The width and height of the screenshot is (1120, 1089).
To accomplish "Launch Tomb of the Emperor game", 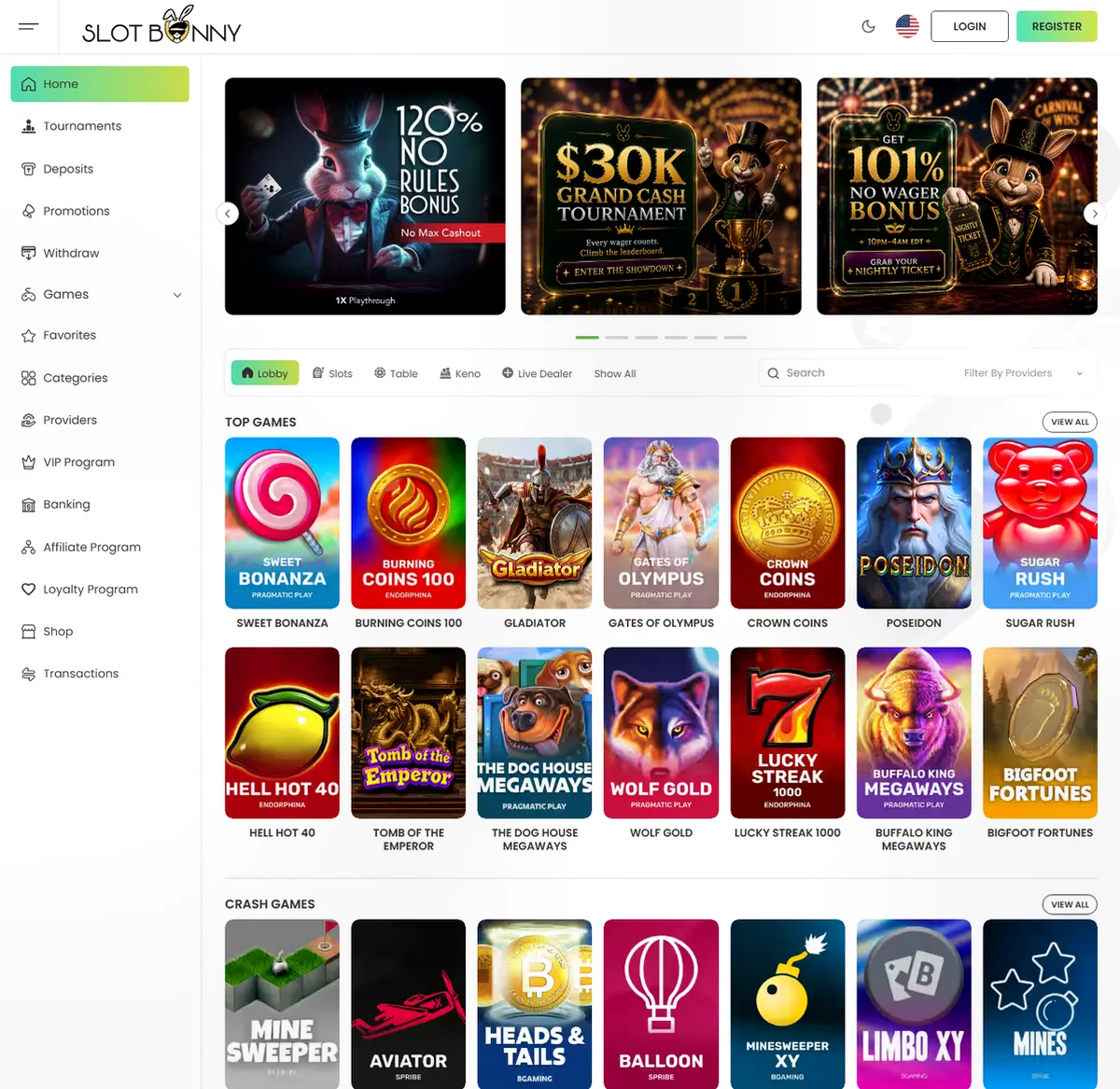I will point(408,733).
